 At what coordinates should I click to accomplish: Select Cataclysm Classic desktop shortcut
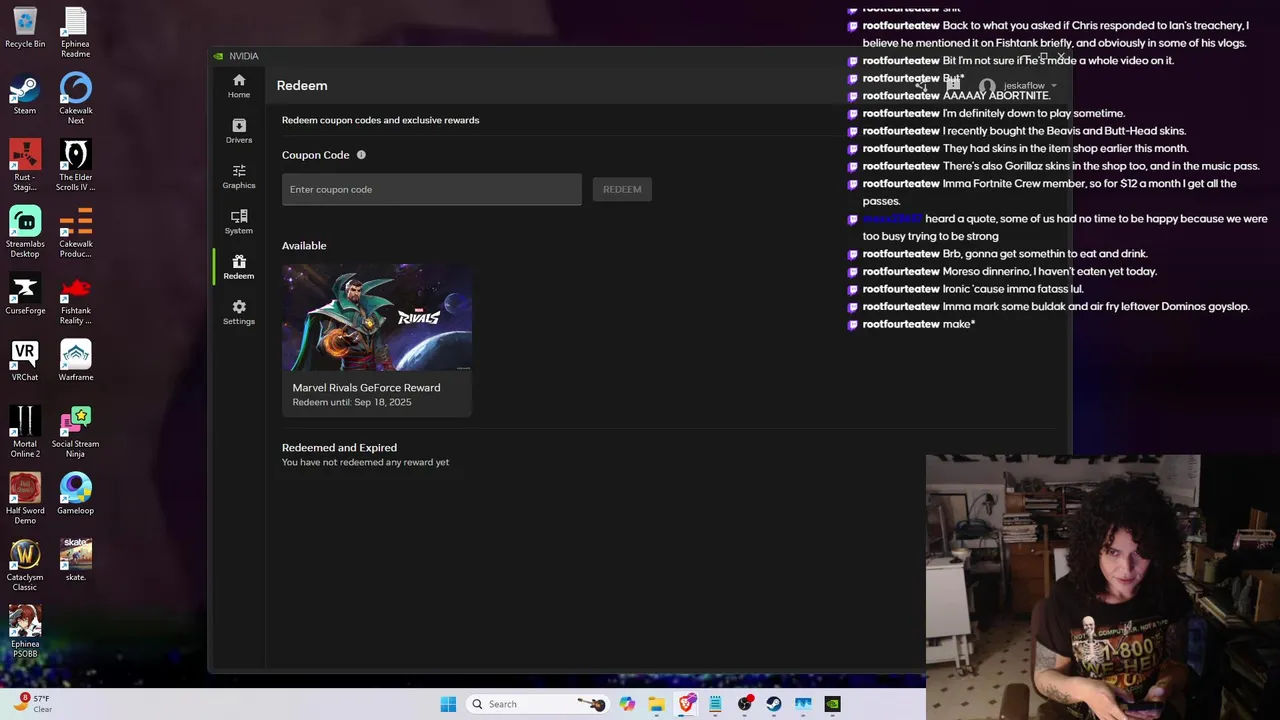point(25,565)
